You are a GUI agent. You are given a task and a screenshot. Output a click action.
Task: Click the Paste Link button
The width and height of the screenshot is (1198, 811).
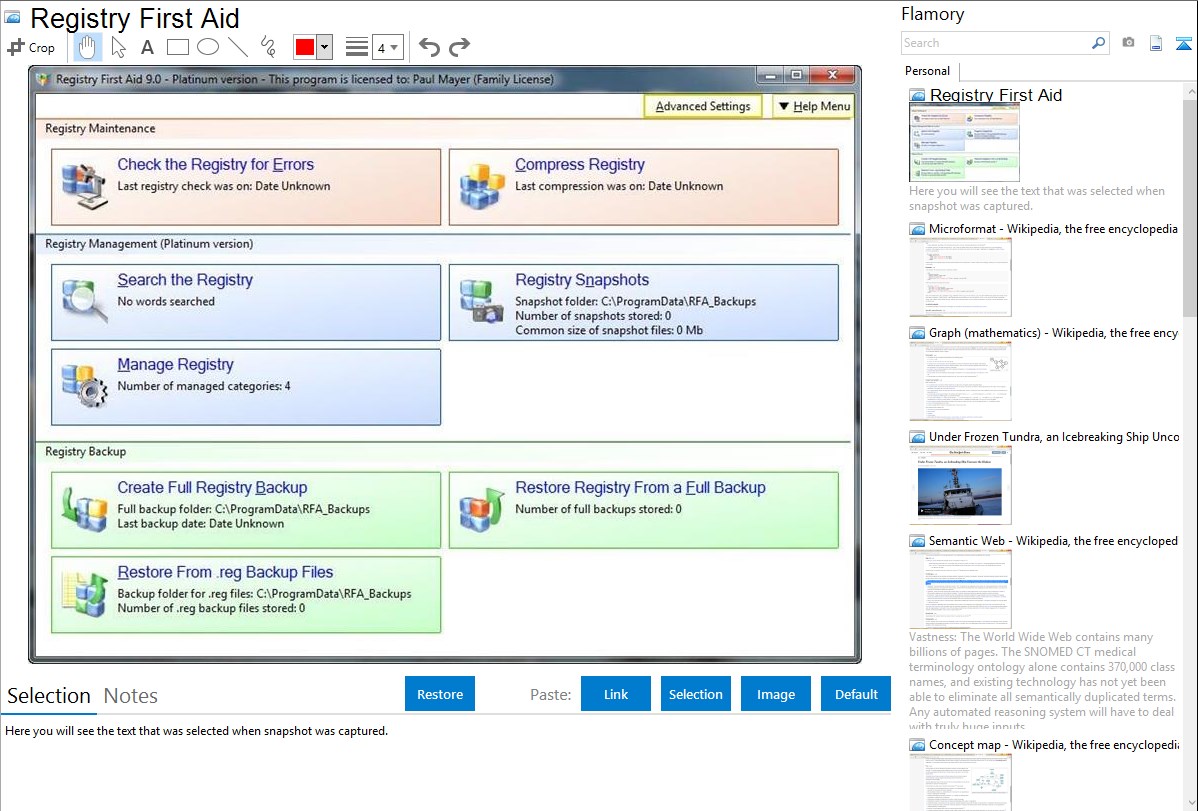tap(616, 694)
